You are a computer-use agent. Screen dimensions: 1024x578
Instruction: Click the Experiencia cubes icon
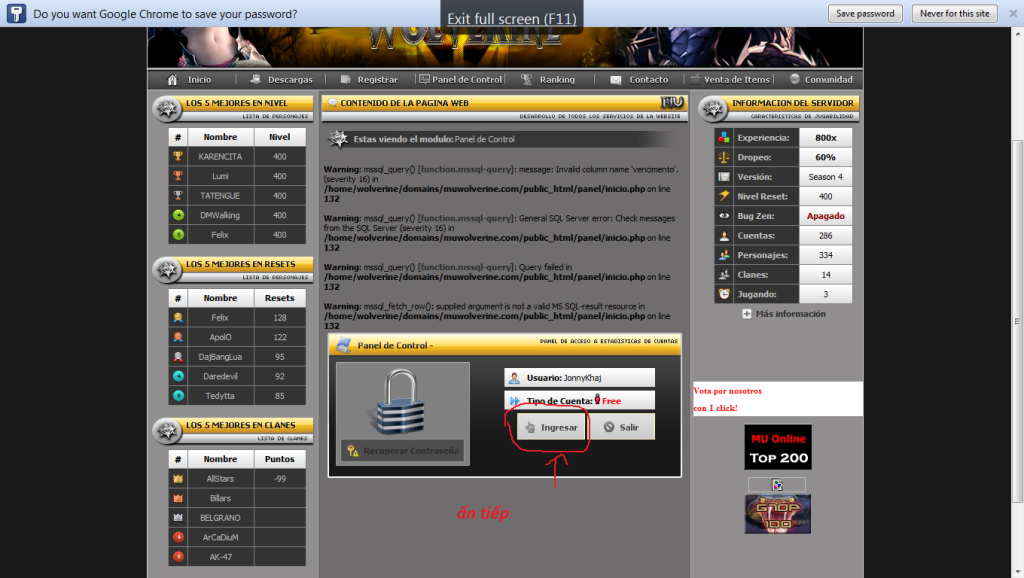(x=724, y=137)
